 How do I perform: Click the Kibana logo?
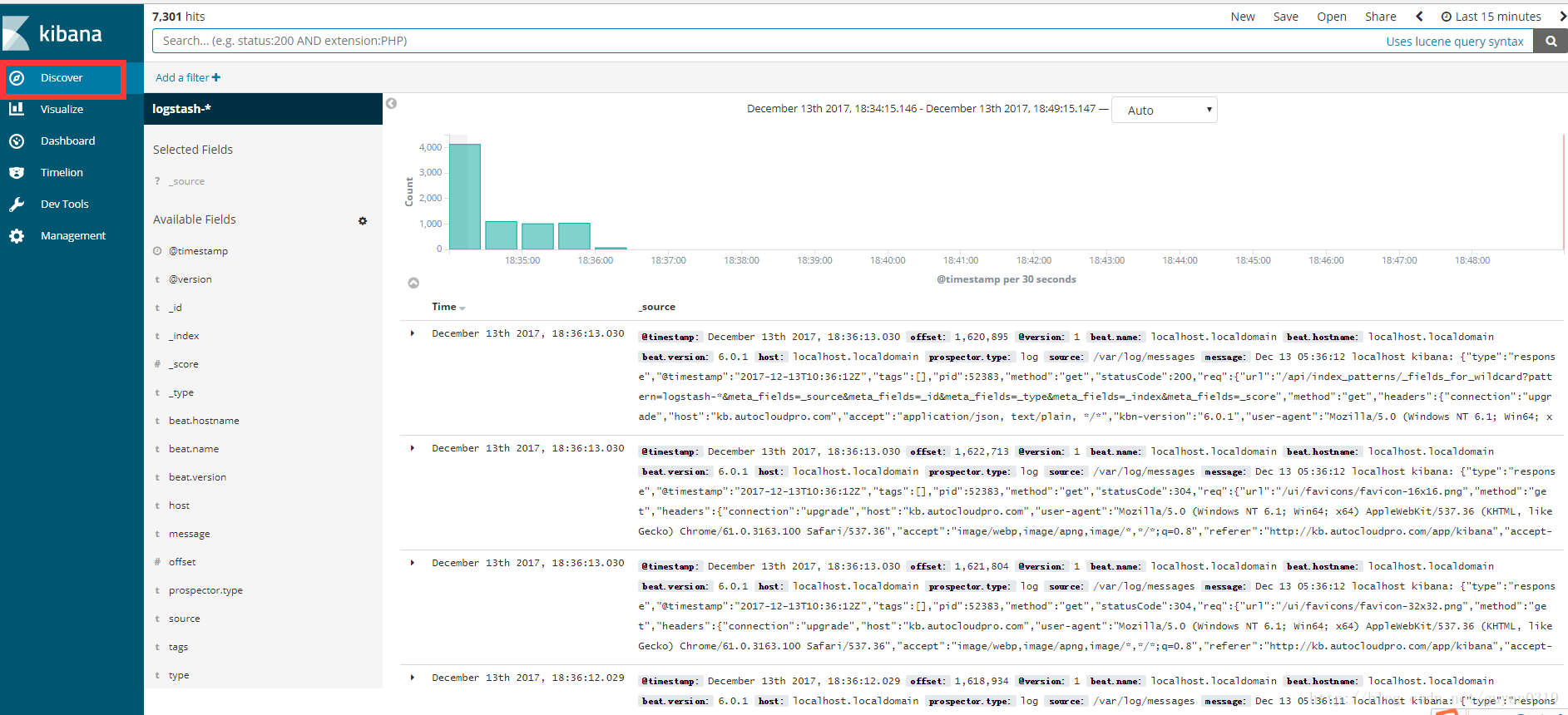(x=52, y=33)
